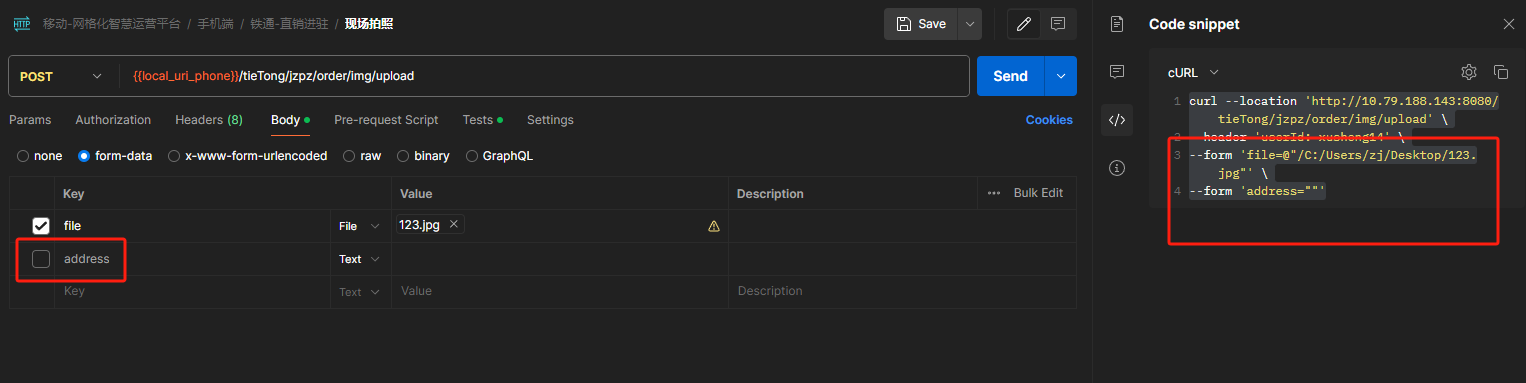Close the Code snippet panel
This screenshot has height=383, width=1526.
pos(1509,24)
